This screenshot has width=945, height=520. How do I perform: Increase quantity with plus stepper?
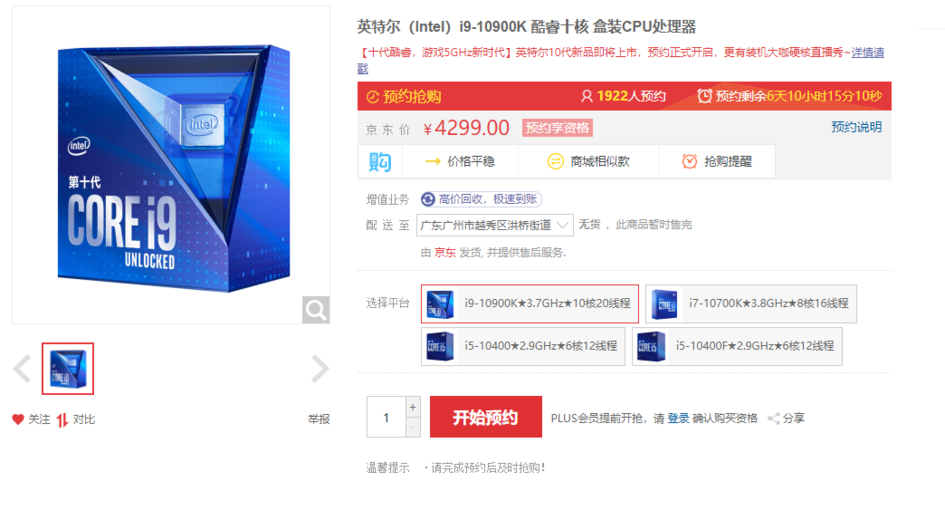coord(413,407)
